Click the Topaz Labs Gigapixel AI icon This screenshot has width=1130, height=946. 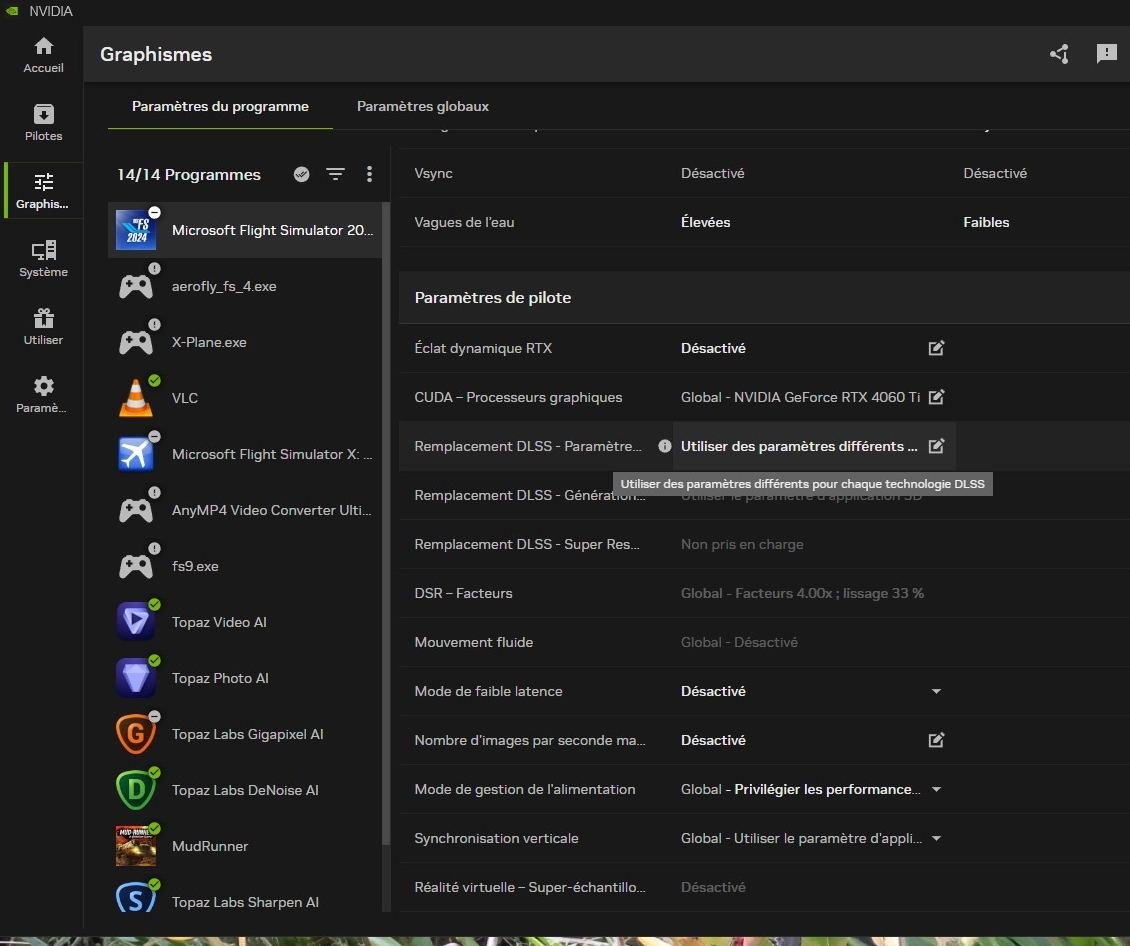(x=135, y=734)
